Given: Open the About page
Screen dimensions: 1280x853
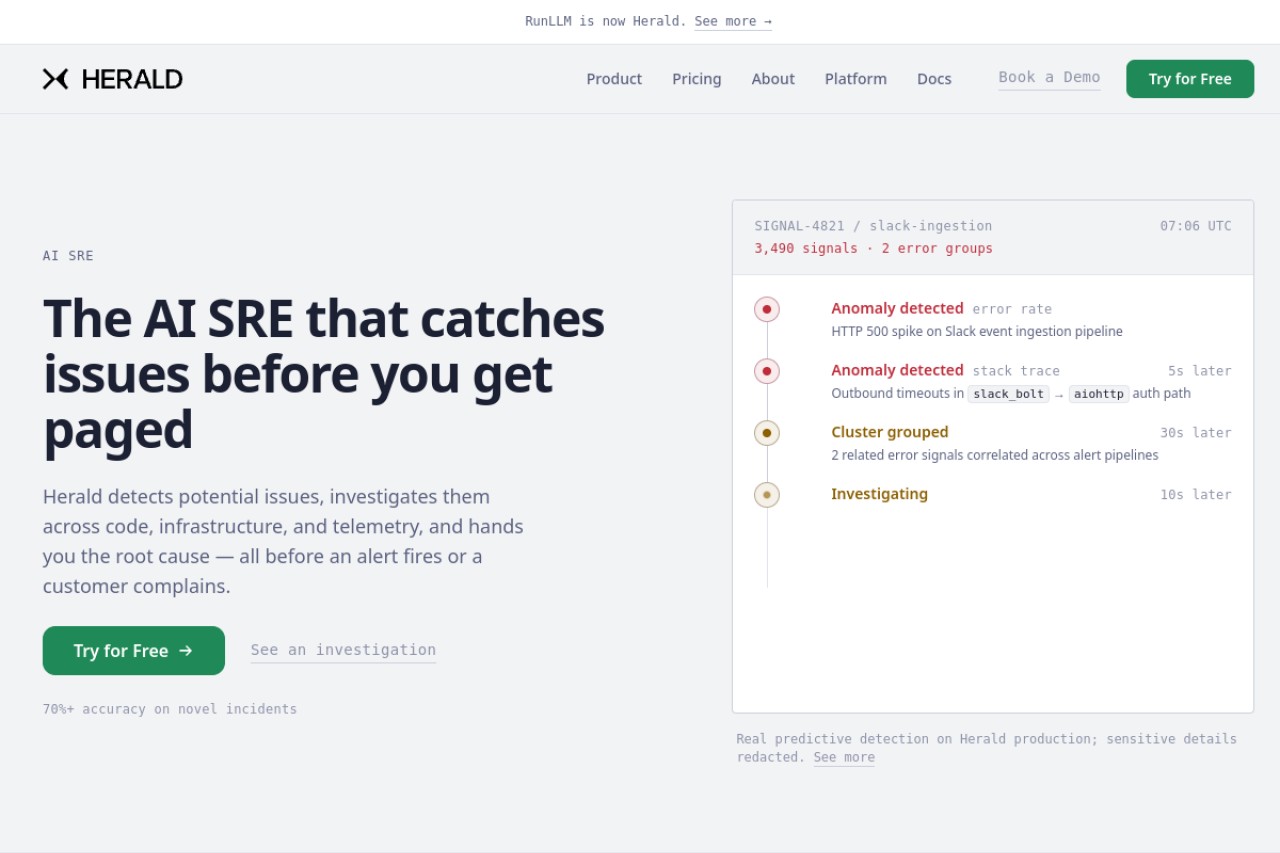Looking at the screenshot, I should (x=773, y=79).
